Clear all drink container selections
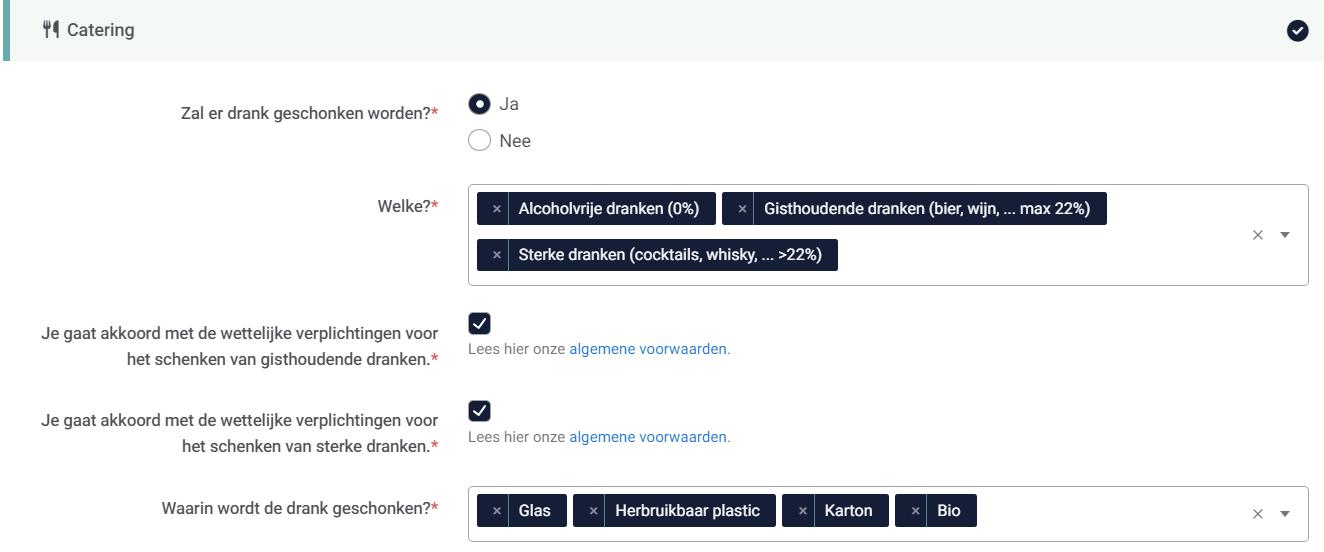Image resolution: width=1324 pixels, height=552 pixels. point(1258,514)
